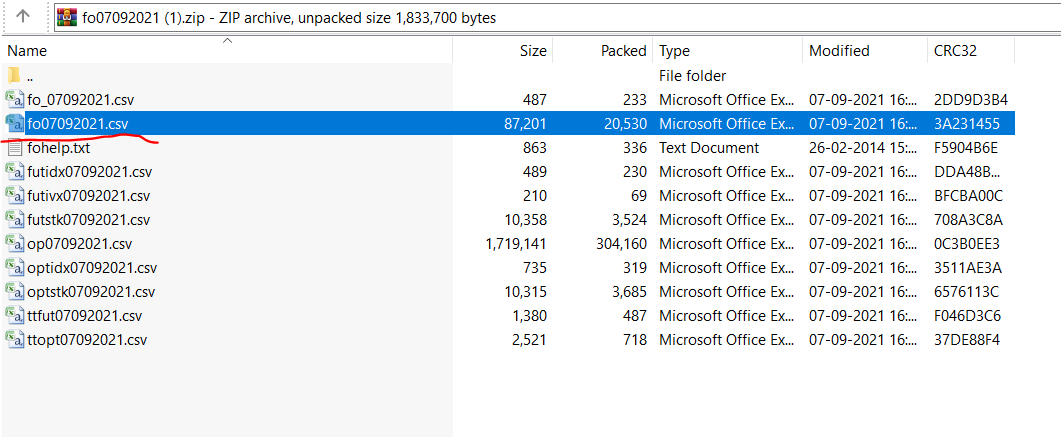The width and height of the screenshot is (1061, 437).
Task: Sort by the Size column header
Action: [x=503, y=51]
